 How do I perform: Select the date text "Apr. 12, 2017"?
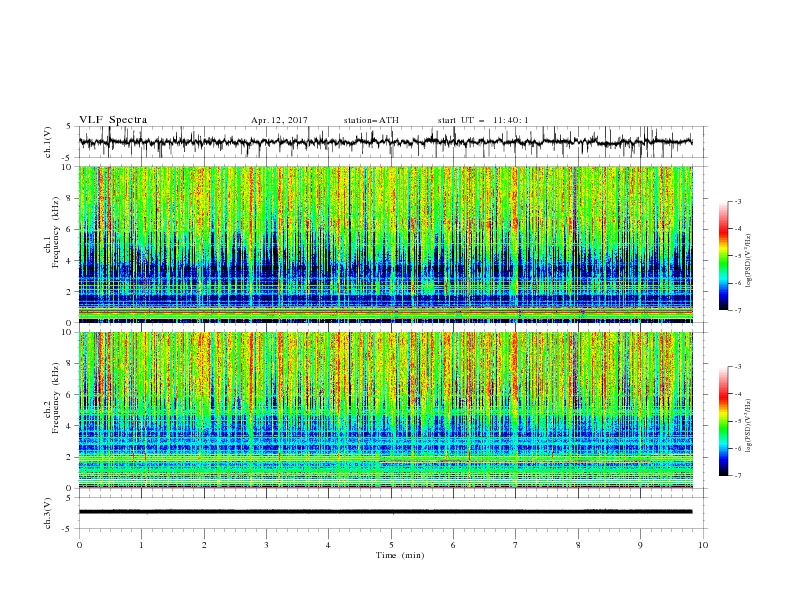point(279,120)
